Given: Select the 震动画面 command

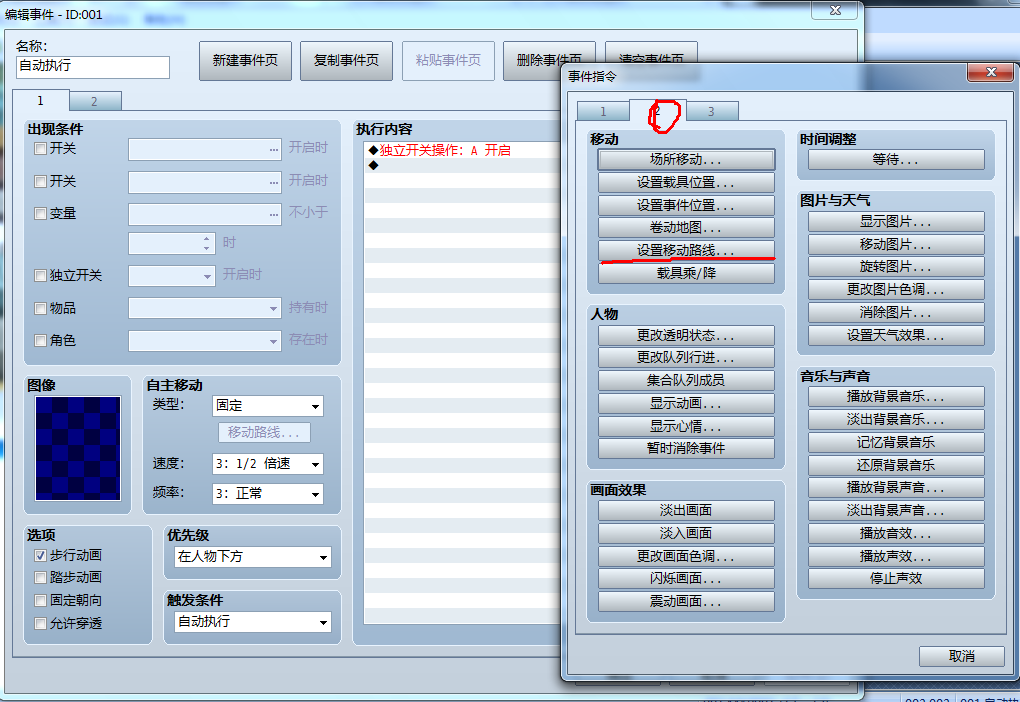Looking at the screenshot, I should pyautogui.click(x=686, y=601).
